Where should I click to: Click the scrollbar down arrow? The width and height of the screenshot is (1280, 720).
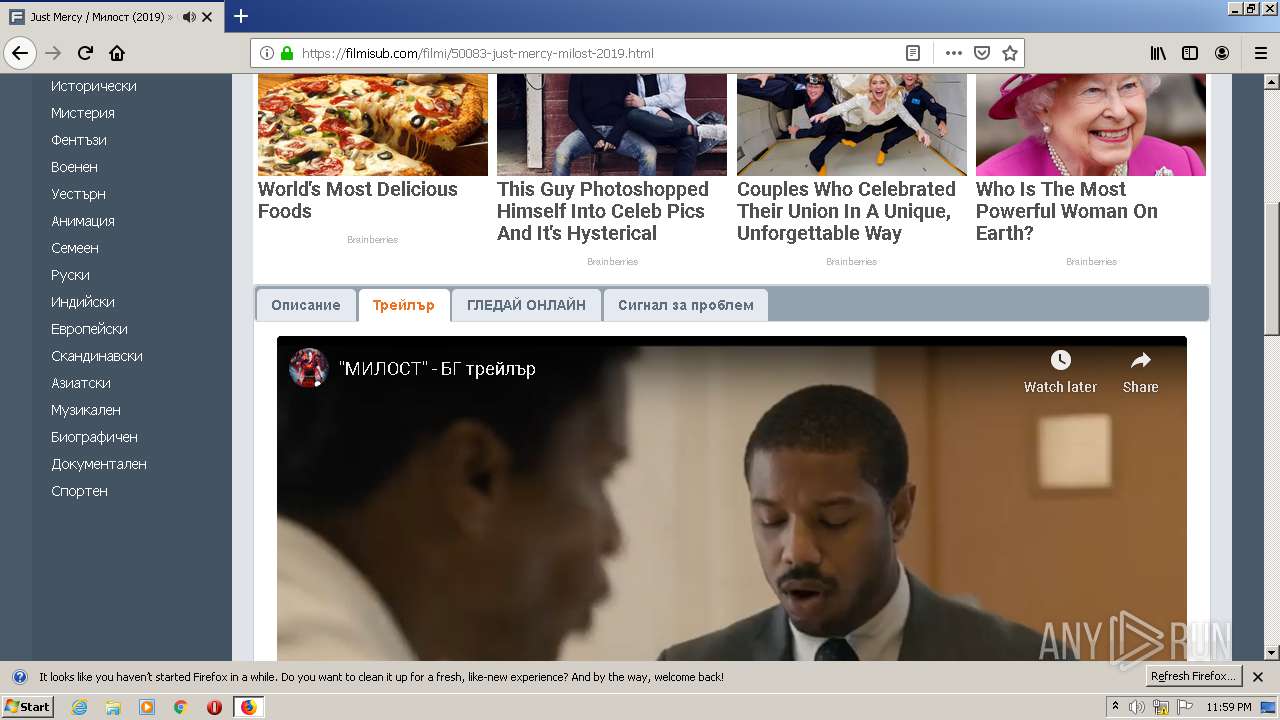[1272, 653]
